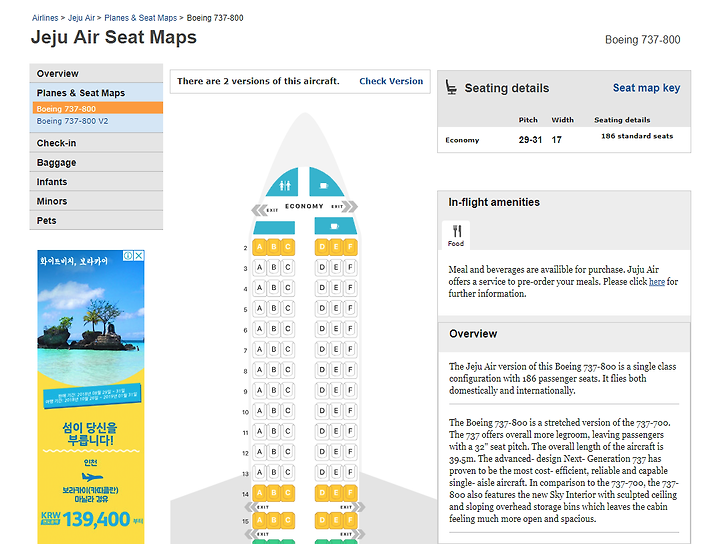Open the Baggage sidebar item
Image resolution: width=720 pixels, height=544 pixels.
coord(96,163)
